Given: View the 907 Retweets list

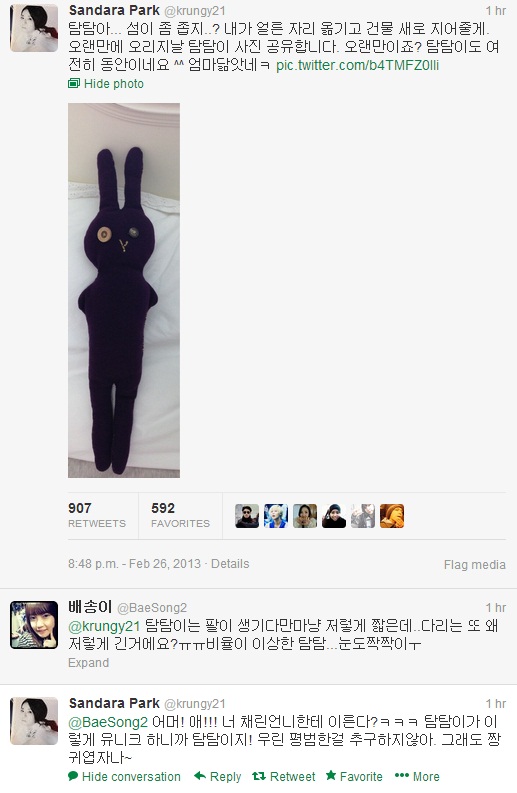Looking at the screenshot, I should coord(97,515).
